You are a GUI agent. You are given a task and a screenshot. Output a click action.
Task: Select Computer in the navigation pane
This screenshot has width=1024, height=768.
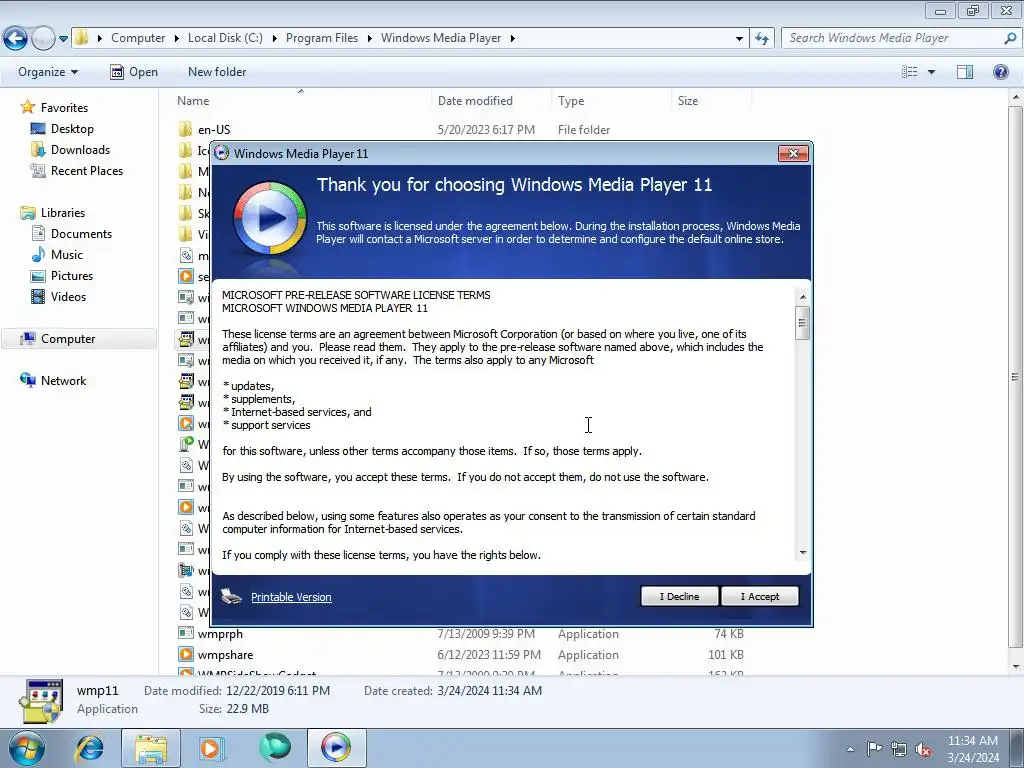pyautogui.click(x=68, y=339)
